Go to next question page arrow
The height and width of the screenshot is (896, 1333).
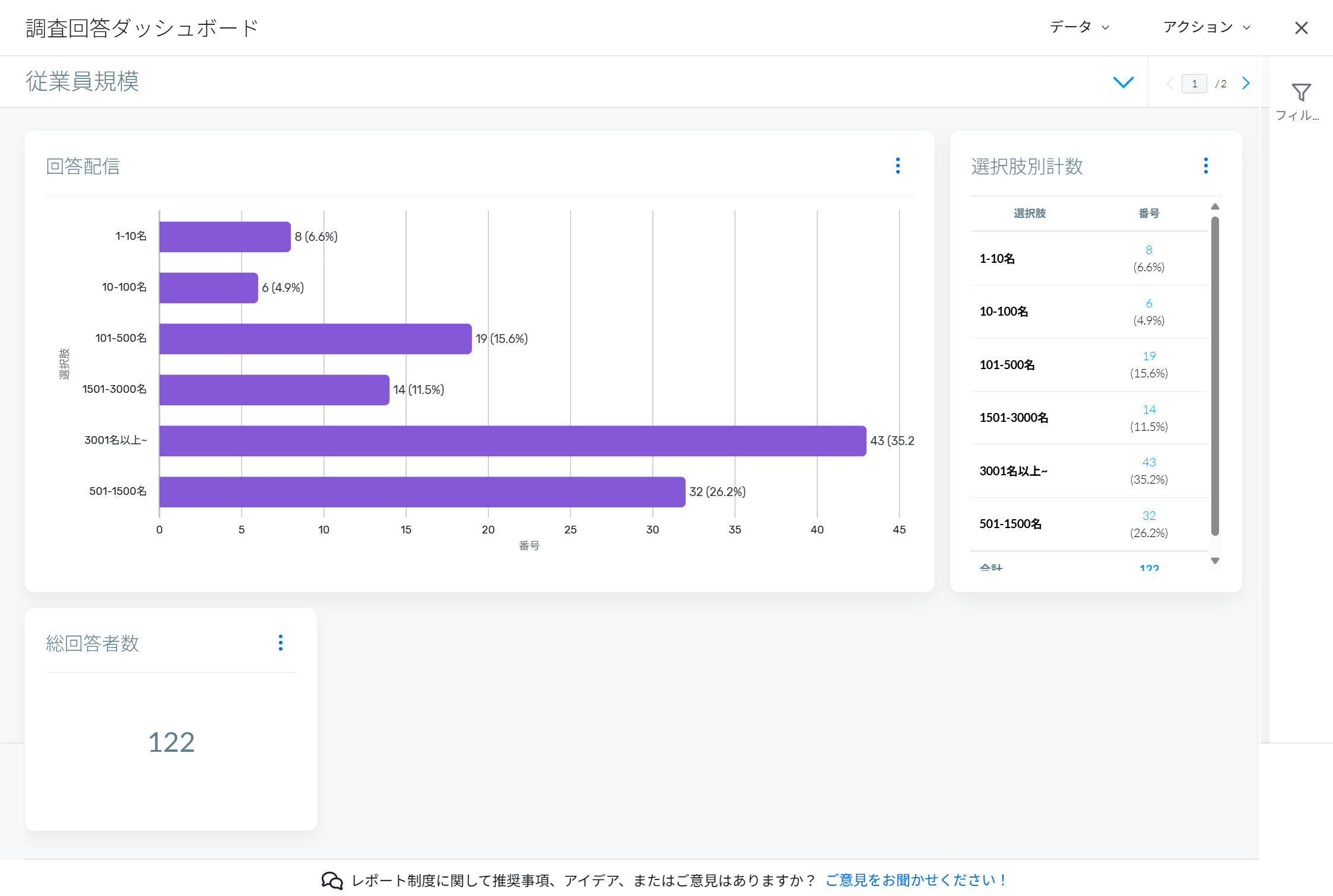(1246, 83)
